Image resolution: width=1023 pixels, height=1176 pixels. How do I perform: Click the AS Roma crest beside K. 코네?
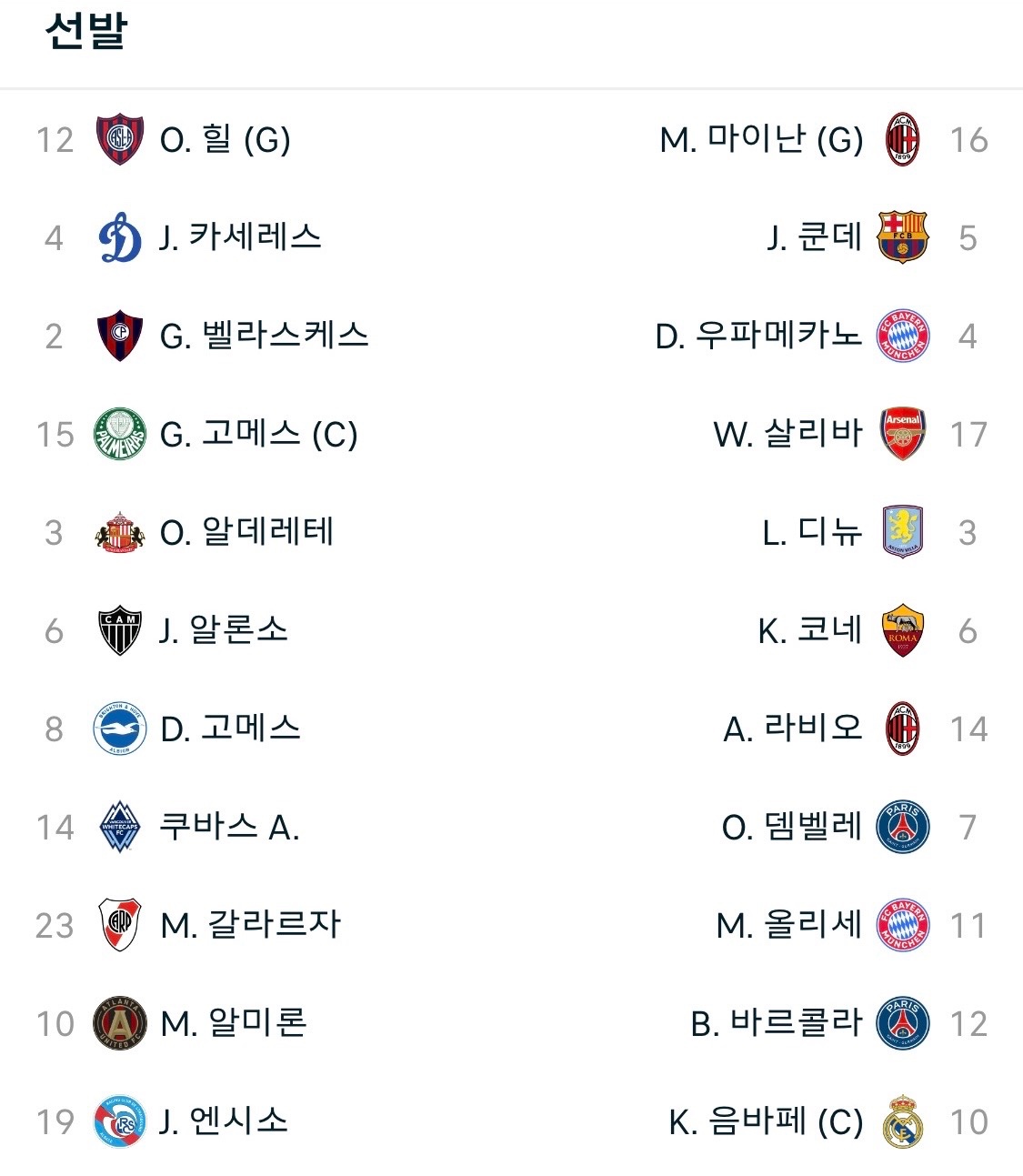[x=902, y=630]
